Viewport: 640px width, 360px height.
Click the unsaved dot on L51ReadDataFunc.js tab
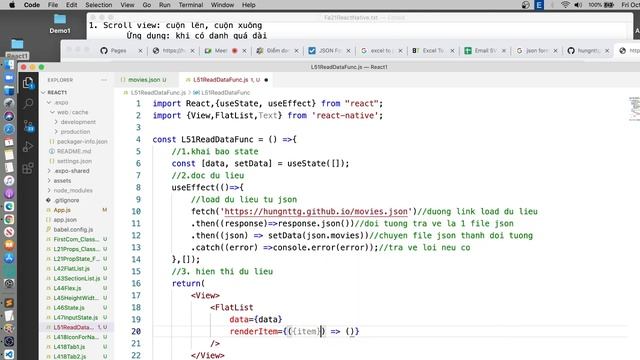click(x=266, y=80)
